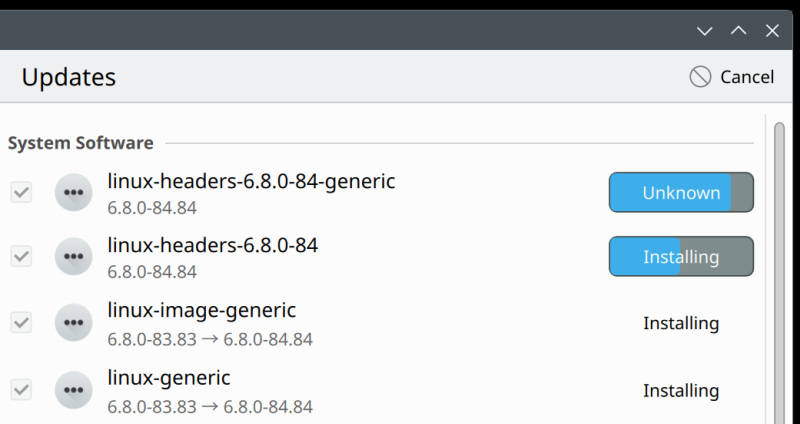Viewport: 800px width, 424px height.
Task: Uncheck the linux-headers-6.8.0-84 checkbox
Action: pyautogui.click(x=21, y=256)
